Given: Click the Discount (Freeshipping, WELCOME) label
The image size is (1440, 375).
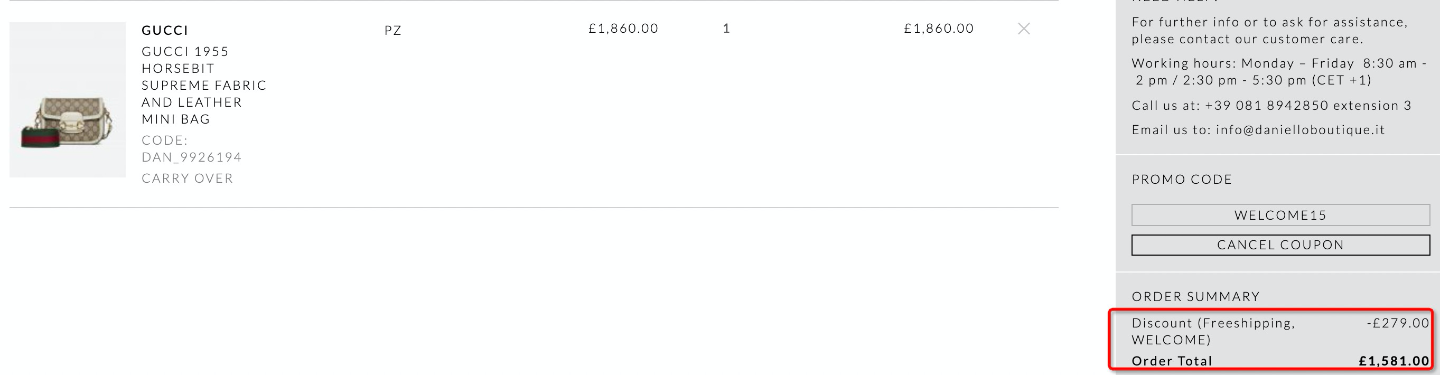Looking at the screenshot, I should [1213, 331].
